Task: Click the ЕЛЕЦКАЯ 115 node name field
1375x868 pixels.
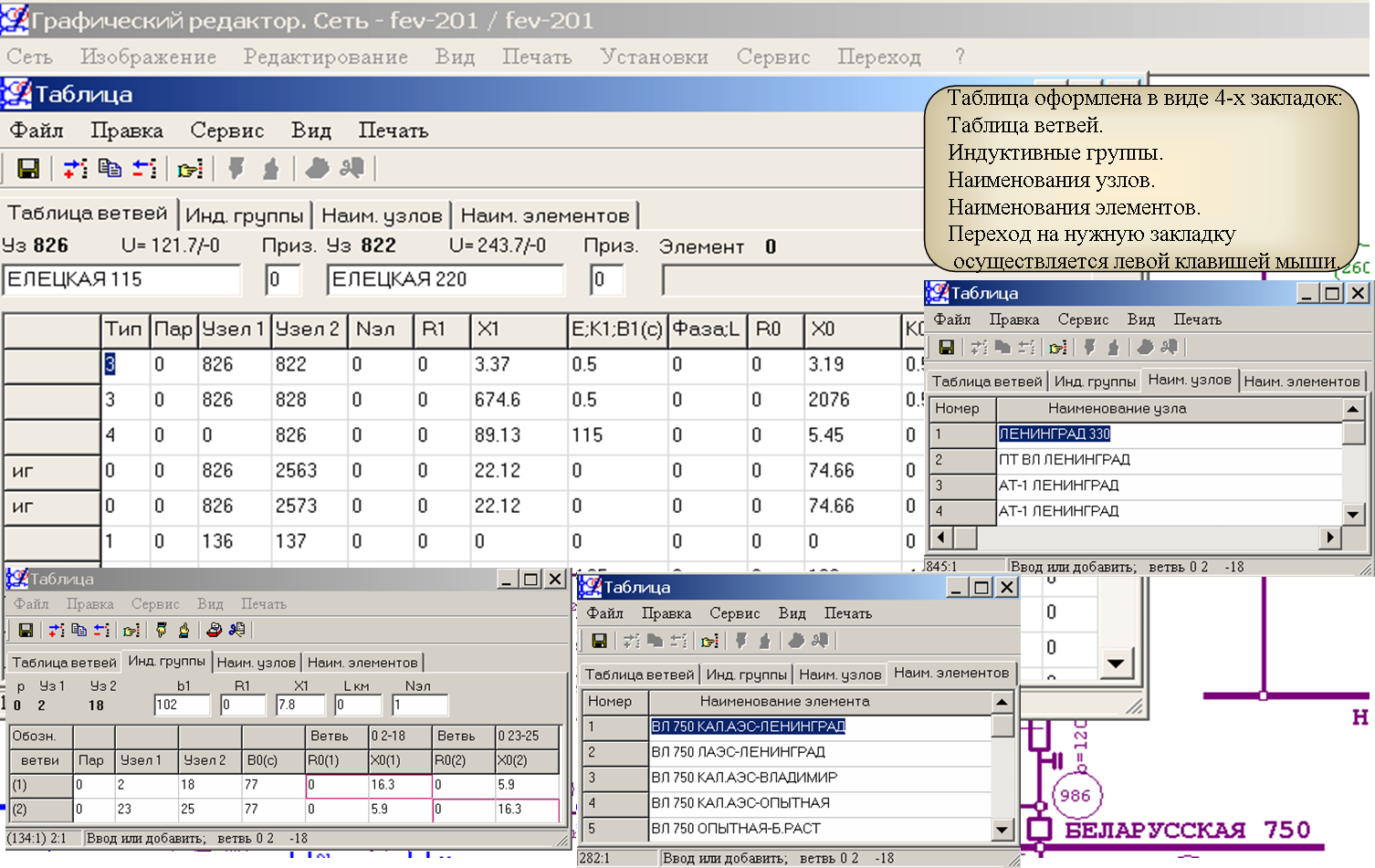Action: tap(122, 280)
